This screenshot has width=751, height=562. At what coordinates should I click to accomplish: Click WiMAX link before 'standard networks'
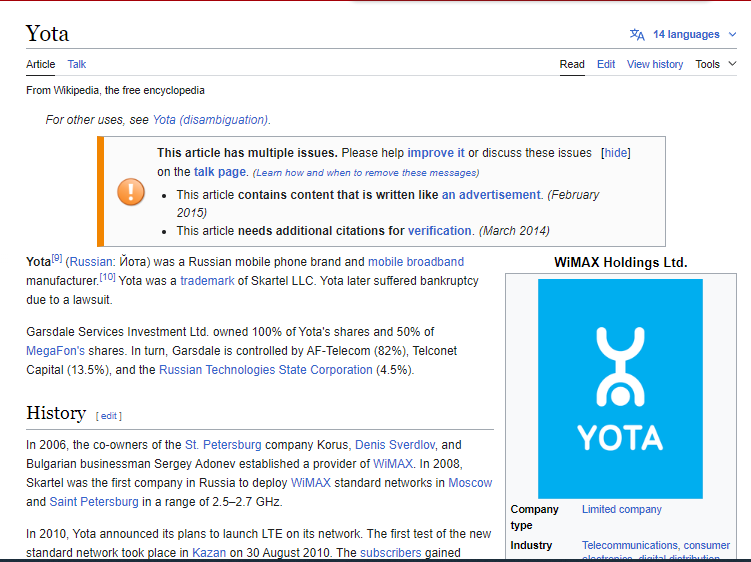click(310, 483)
